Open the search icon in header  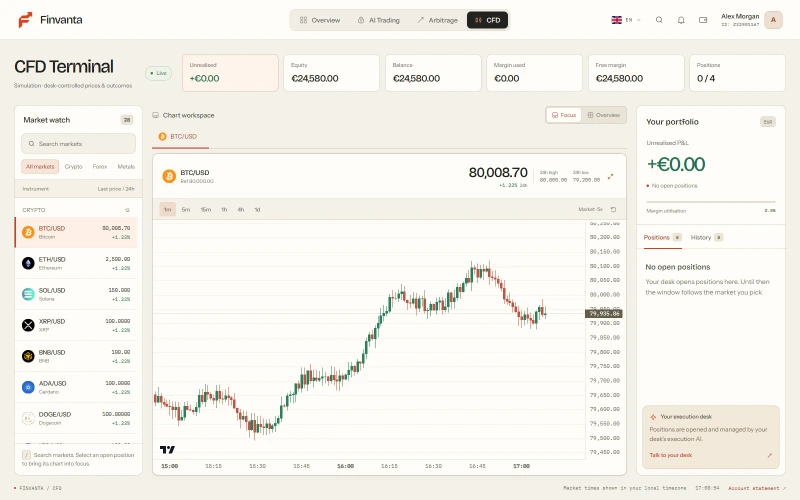coord(659,20)
